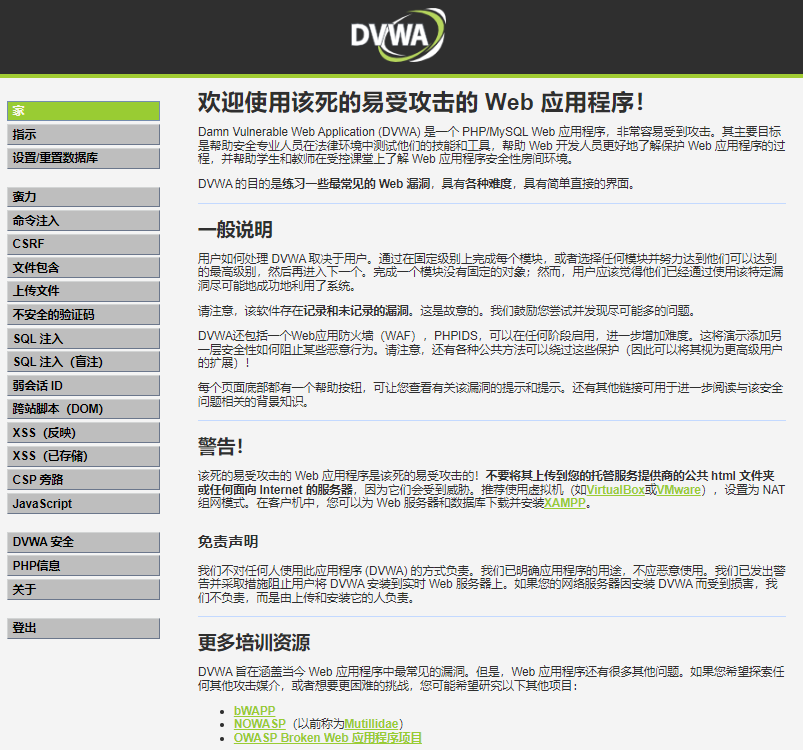Open OWASP Broken Web 应用程序项目 link
803x750 pixels.
pos(328,738)
